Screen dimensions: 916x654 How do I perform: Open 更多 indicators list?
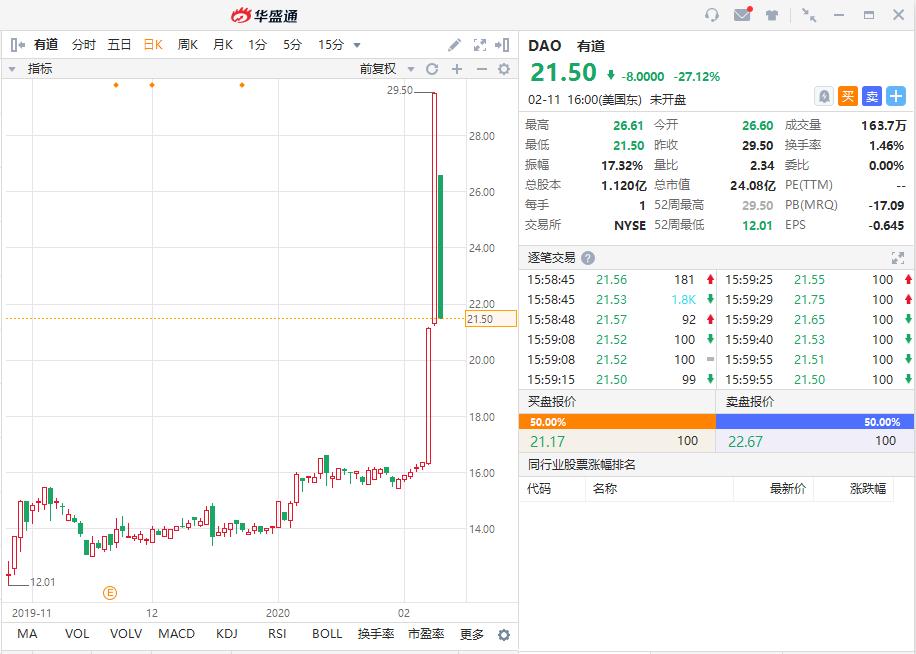point(472,634)
